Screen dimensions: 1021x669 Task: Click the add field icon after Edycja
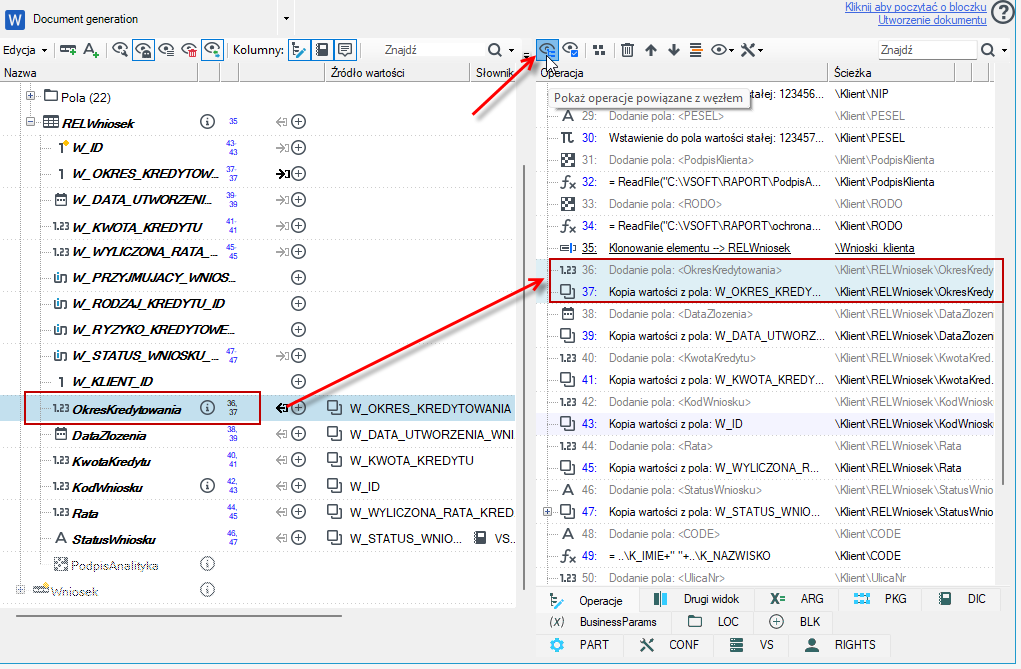coord(68,50)
